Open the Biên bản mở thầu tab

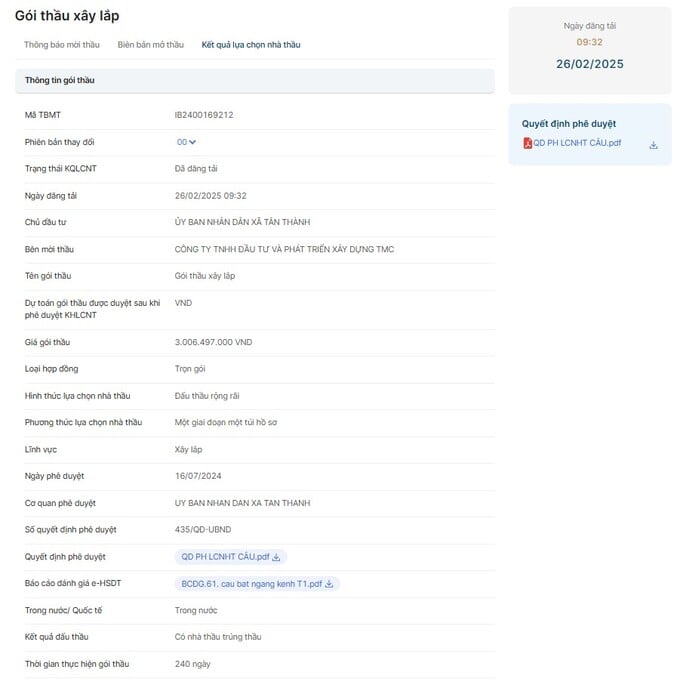tap(151, 45)
